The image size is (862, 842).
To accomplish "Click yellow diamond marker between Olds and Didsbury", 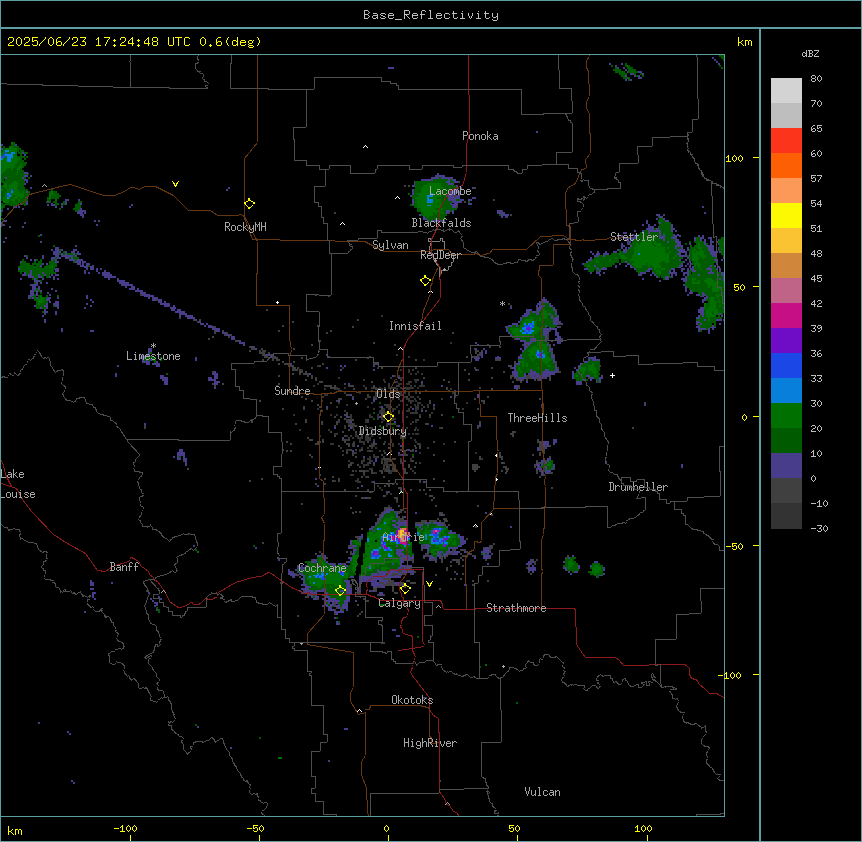I will point(388,417).
